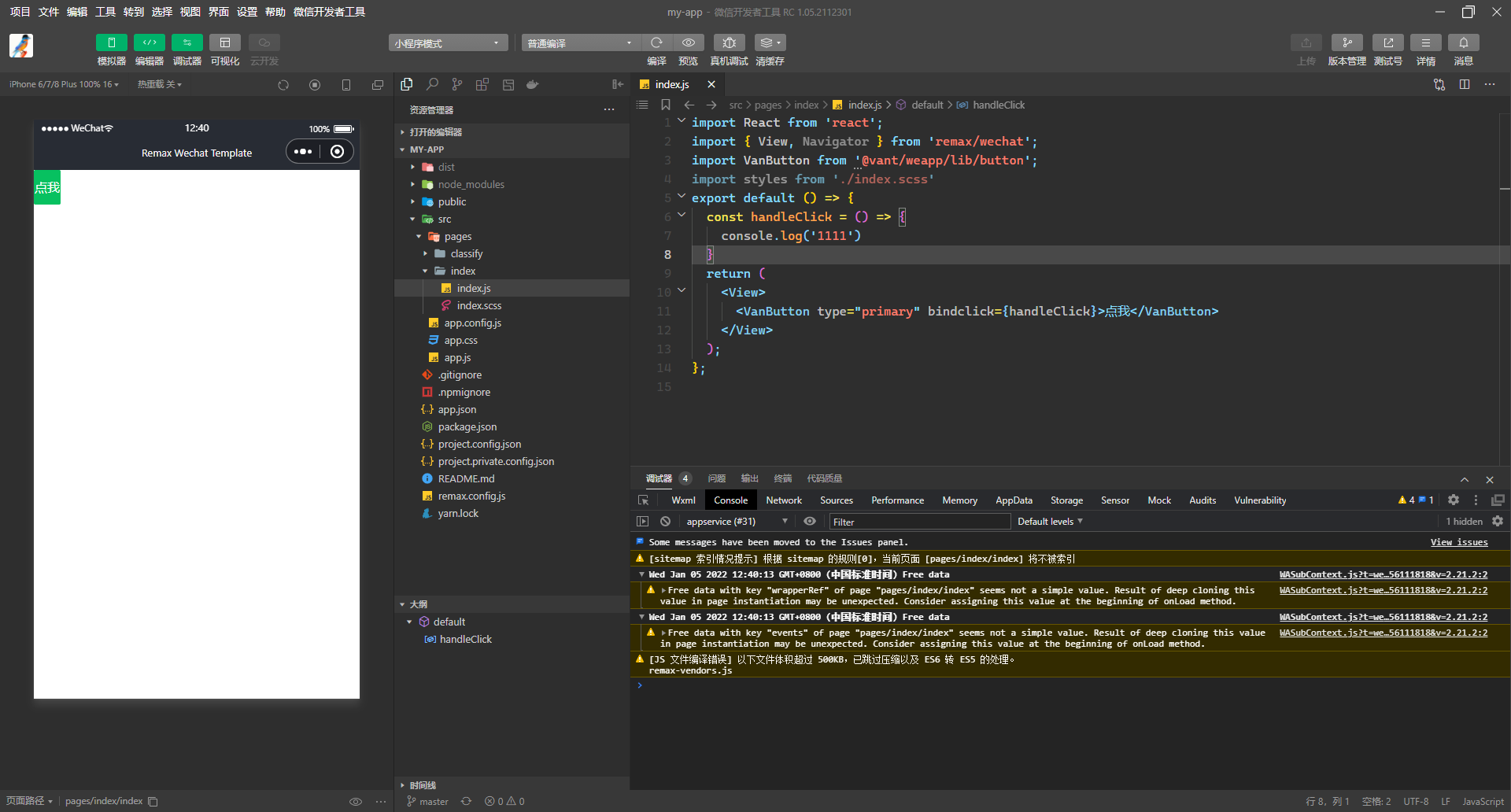Open the 小程序模式 mode dropdown
The width and height of the screenshot is (1511, 812).
[448, 42]
